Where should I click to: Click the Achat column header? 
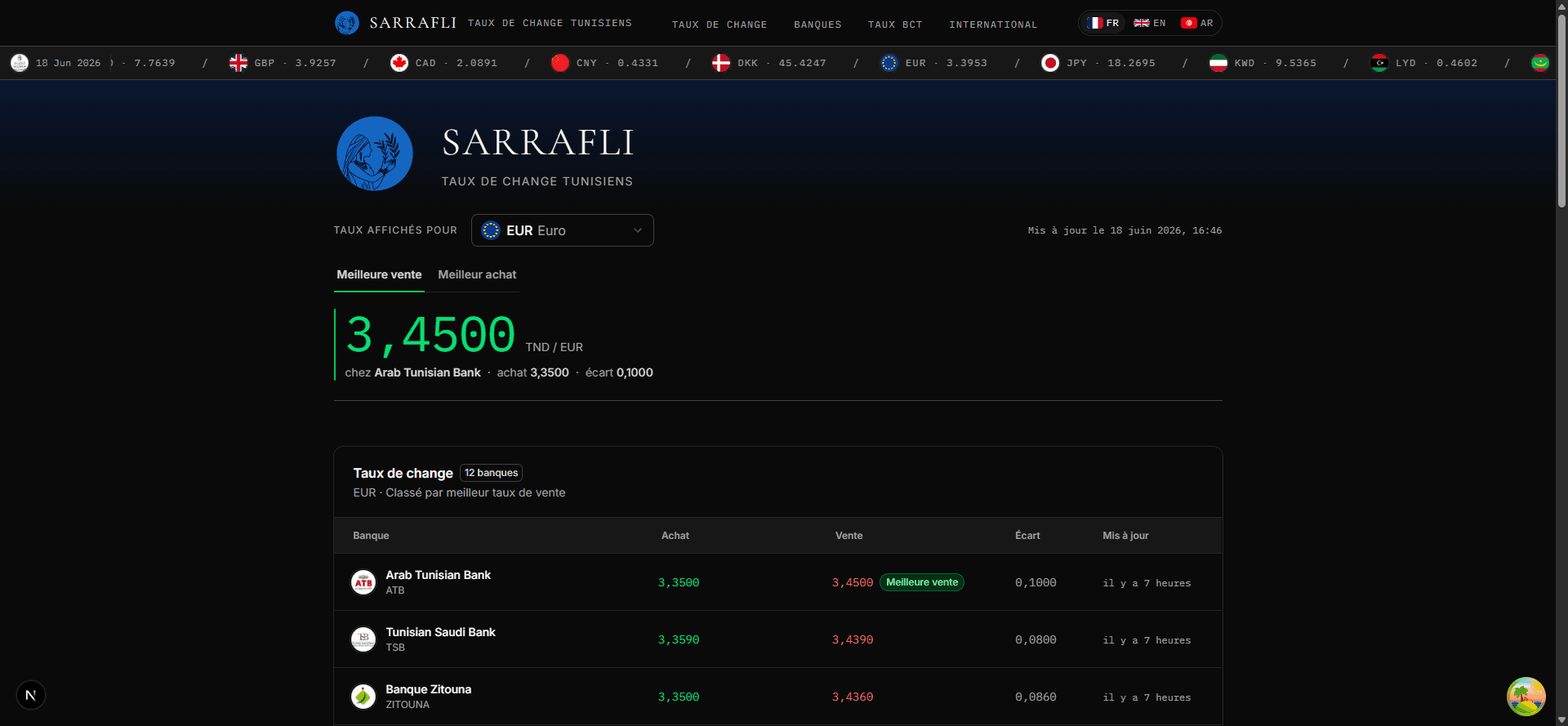[675, 536]
